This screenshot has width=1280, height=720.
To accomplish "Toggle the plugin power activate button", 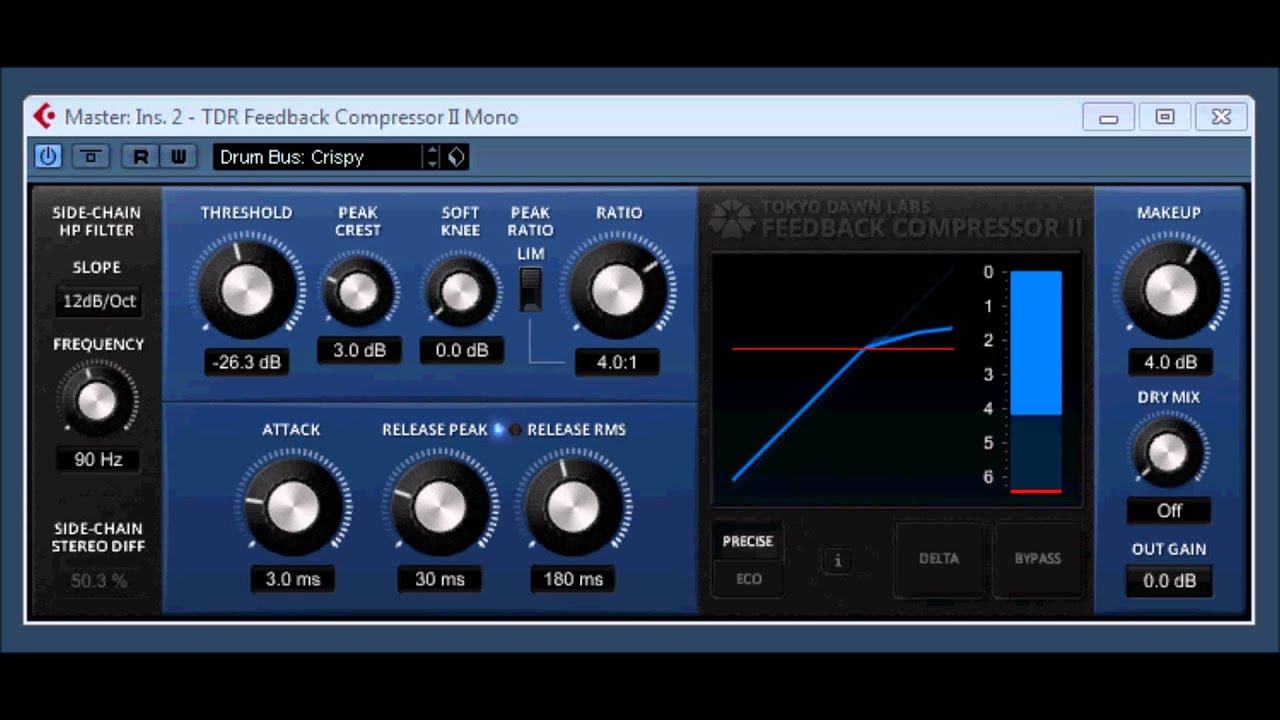I will pyautogui.click(x=48, y=156).
